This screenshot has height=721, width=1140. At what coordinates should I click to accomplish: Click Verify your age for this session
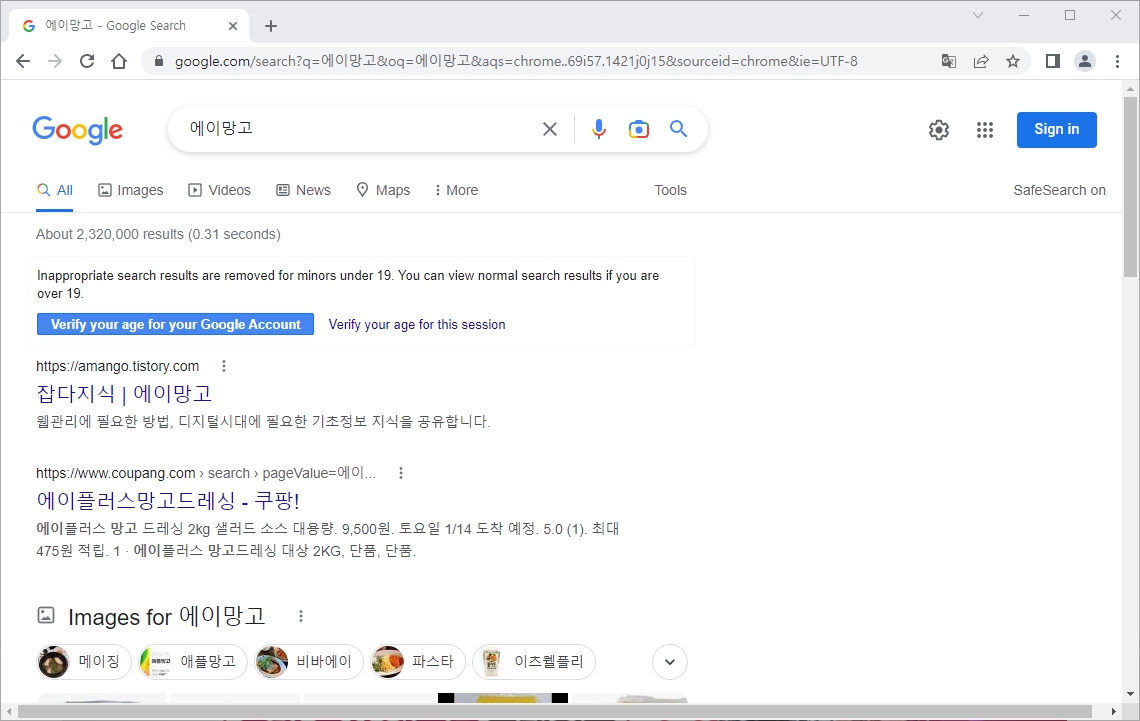coord(417,324)
